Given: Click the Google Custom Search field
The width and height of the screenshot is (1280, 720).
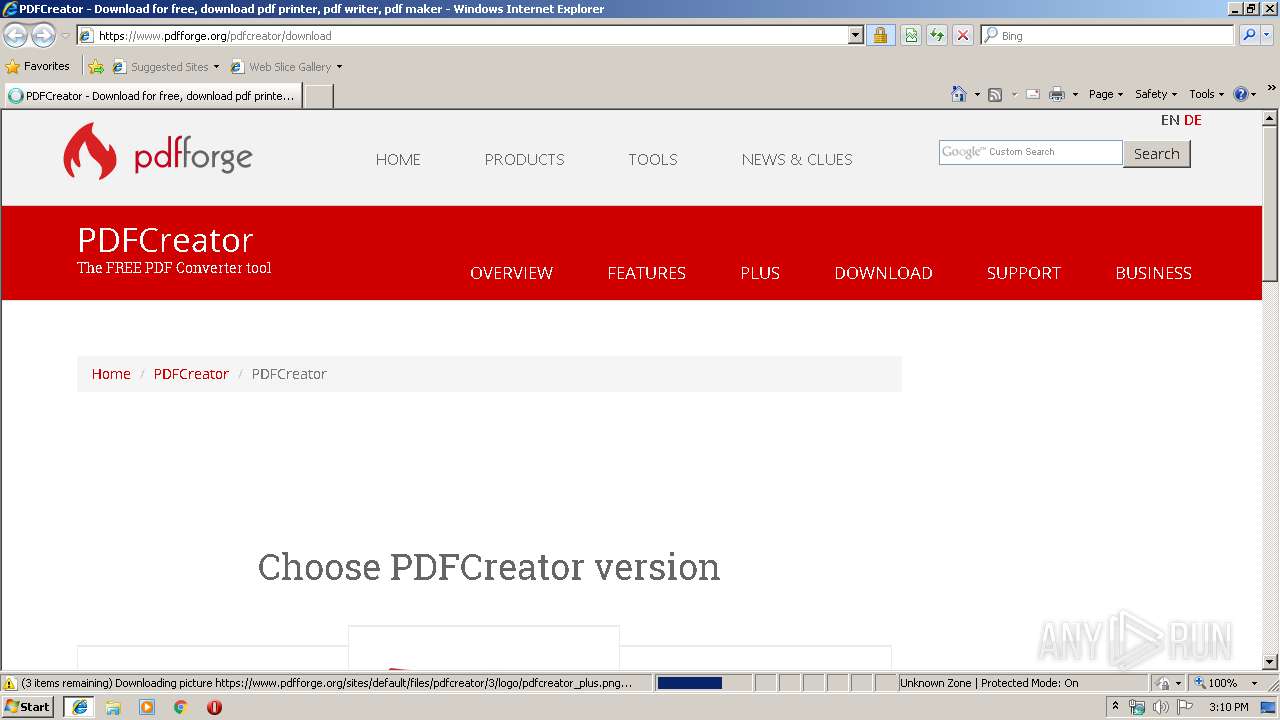Looking at the screenshot, I should coord(1030,152).
